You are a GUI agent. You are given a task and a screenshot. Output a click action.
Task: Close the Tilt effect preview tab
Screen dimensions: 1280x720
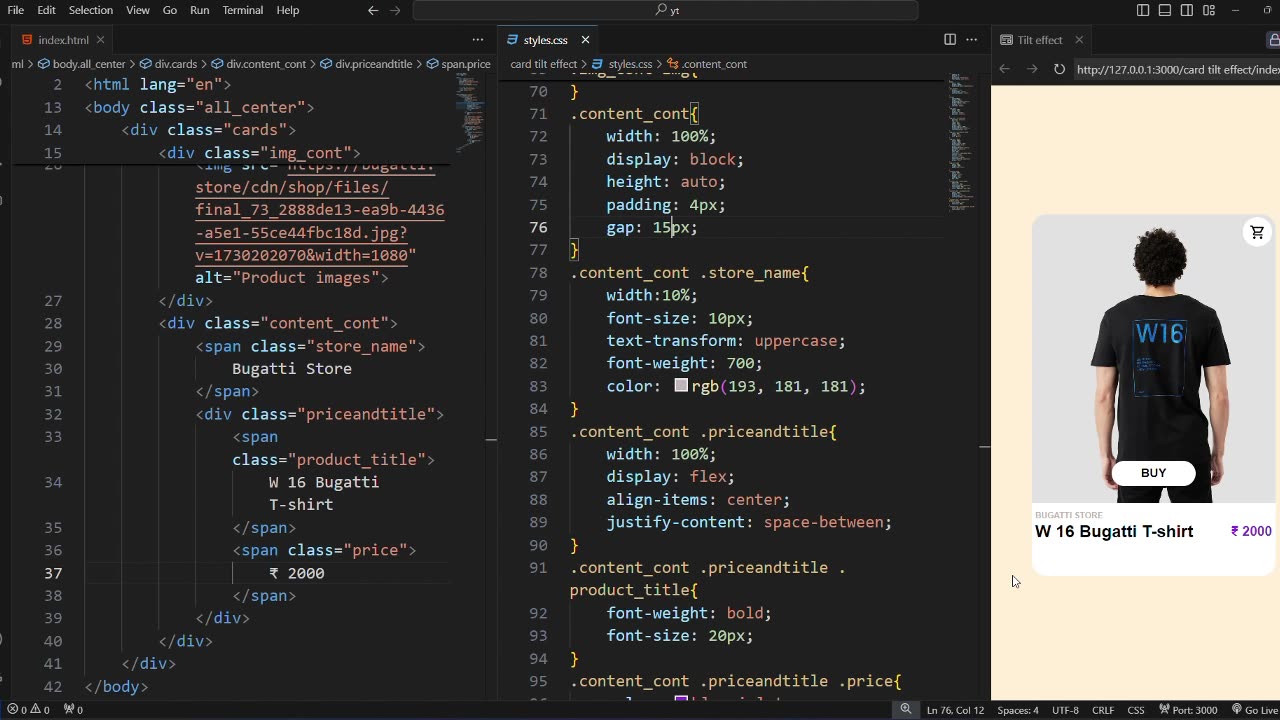coord(1079,40)
